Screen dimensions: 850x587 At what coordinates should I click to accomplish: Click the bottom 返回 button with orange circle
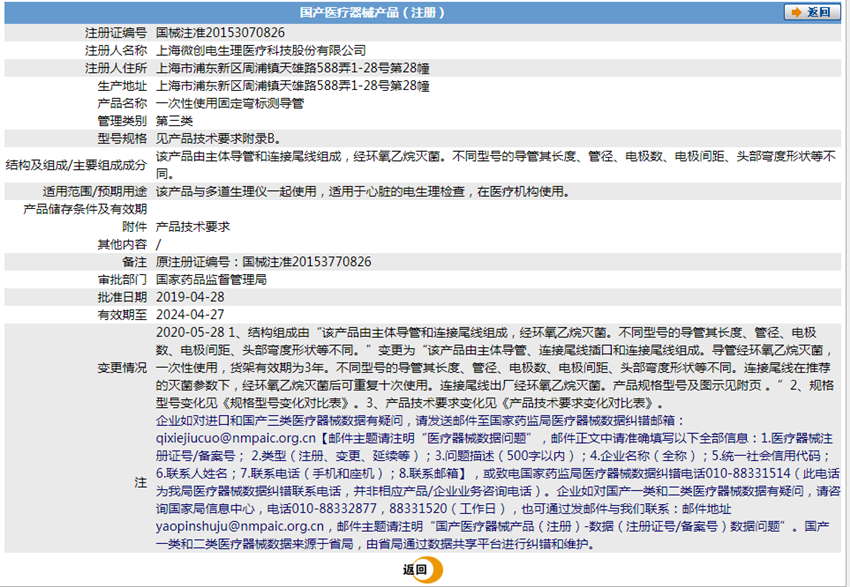[x=423, y=570]
